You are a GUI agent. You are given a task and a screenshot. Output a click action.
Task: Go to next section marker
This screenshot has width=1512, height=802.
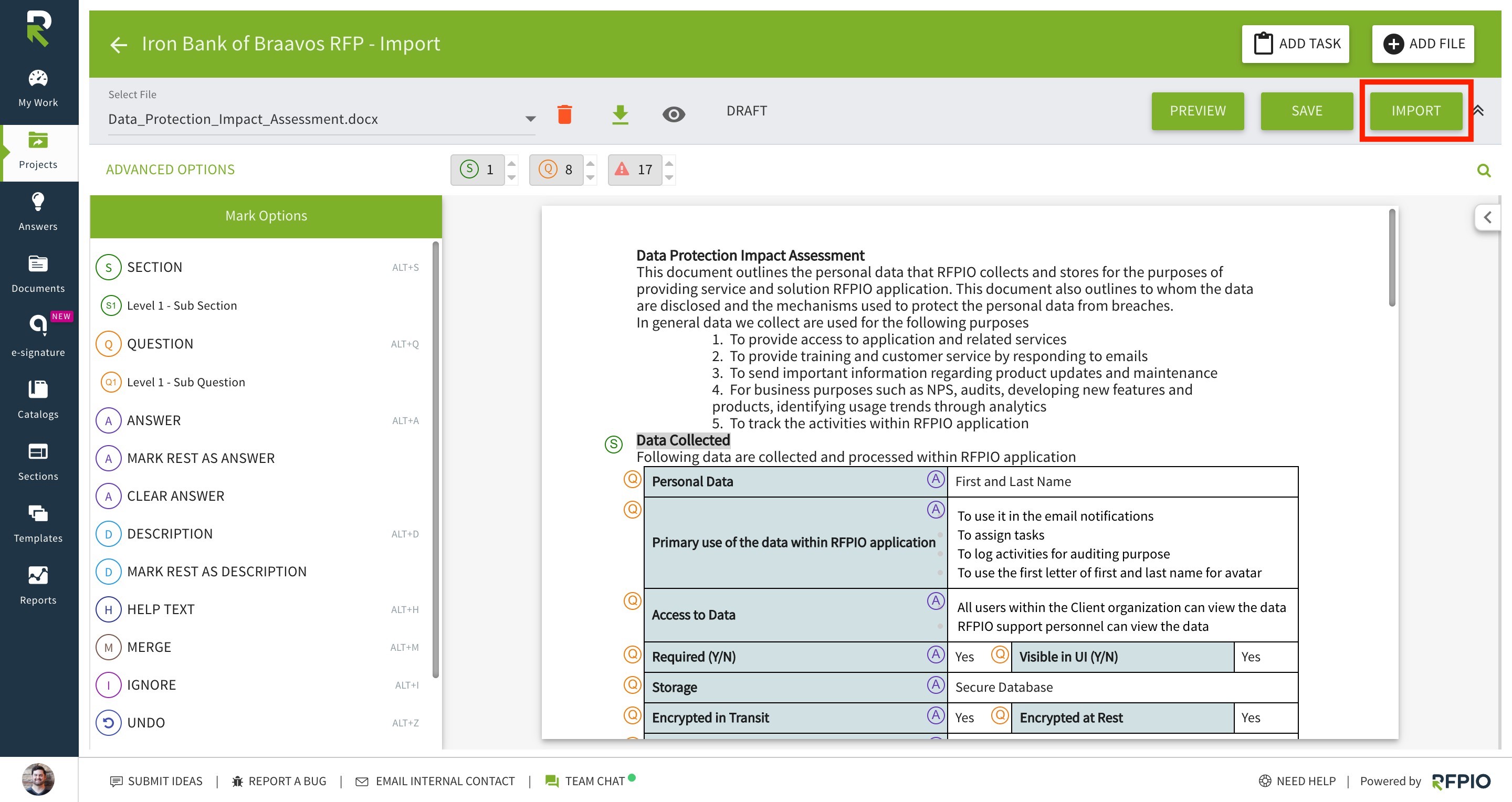click(512, 177)
